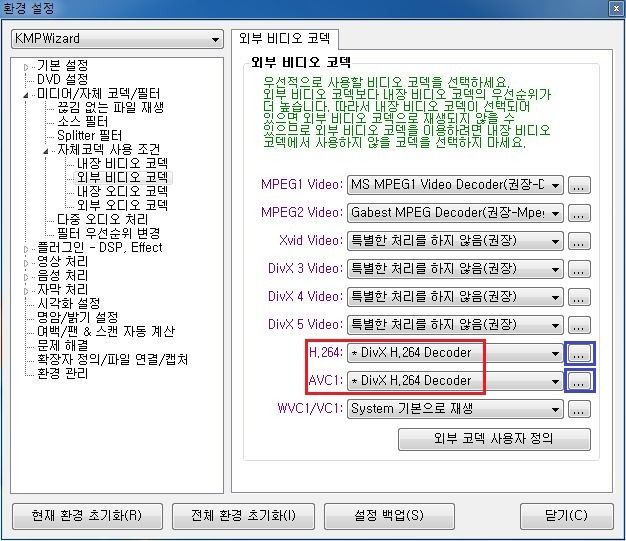The width and height of the screenshot is (626, 541).
Task: Open the KMPWizard preset dropdown
Action: pos(117,39)
